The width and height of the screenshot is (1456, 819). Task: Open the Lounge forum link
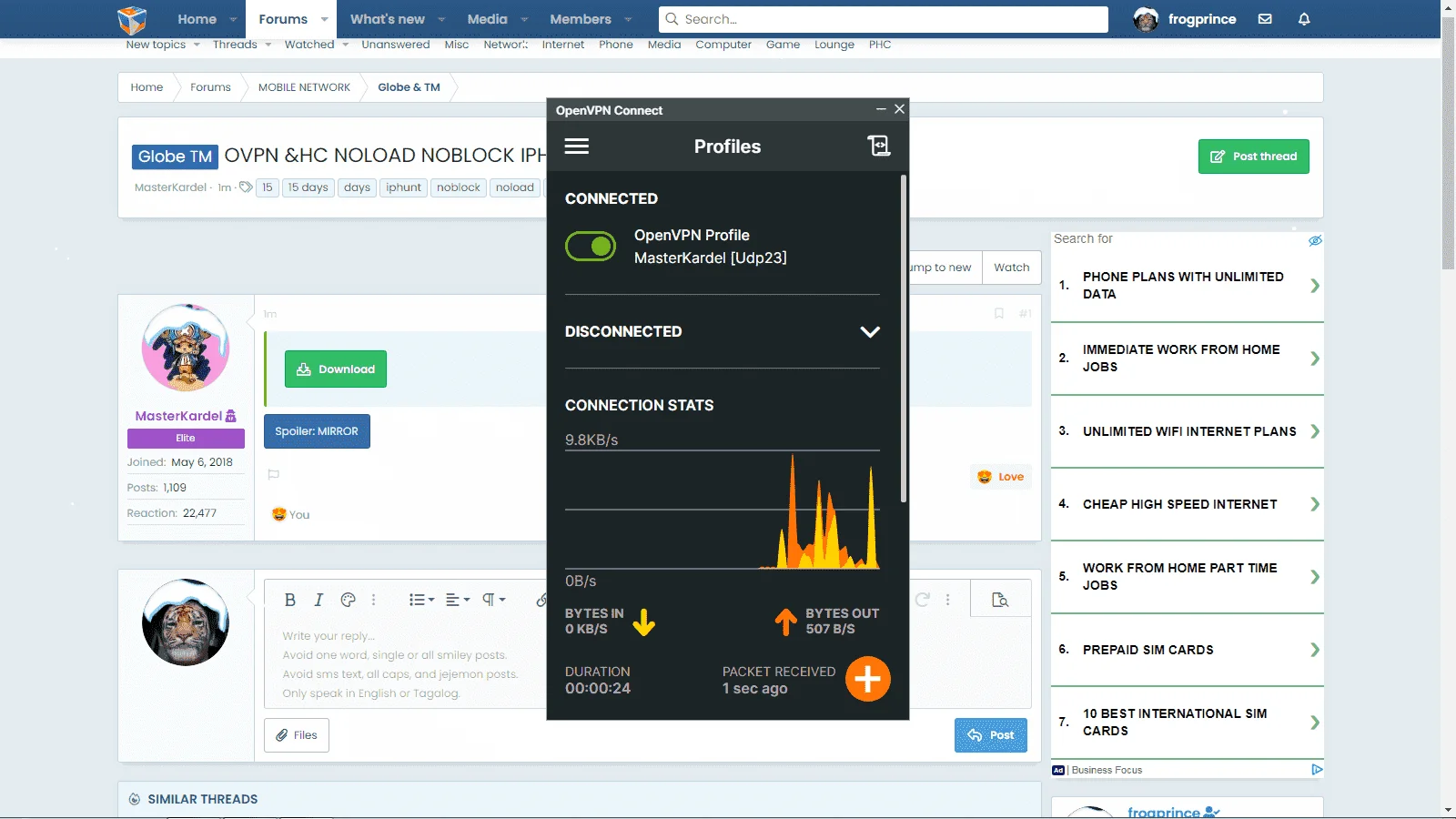[x=834, y=45]
